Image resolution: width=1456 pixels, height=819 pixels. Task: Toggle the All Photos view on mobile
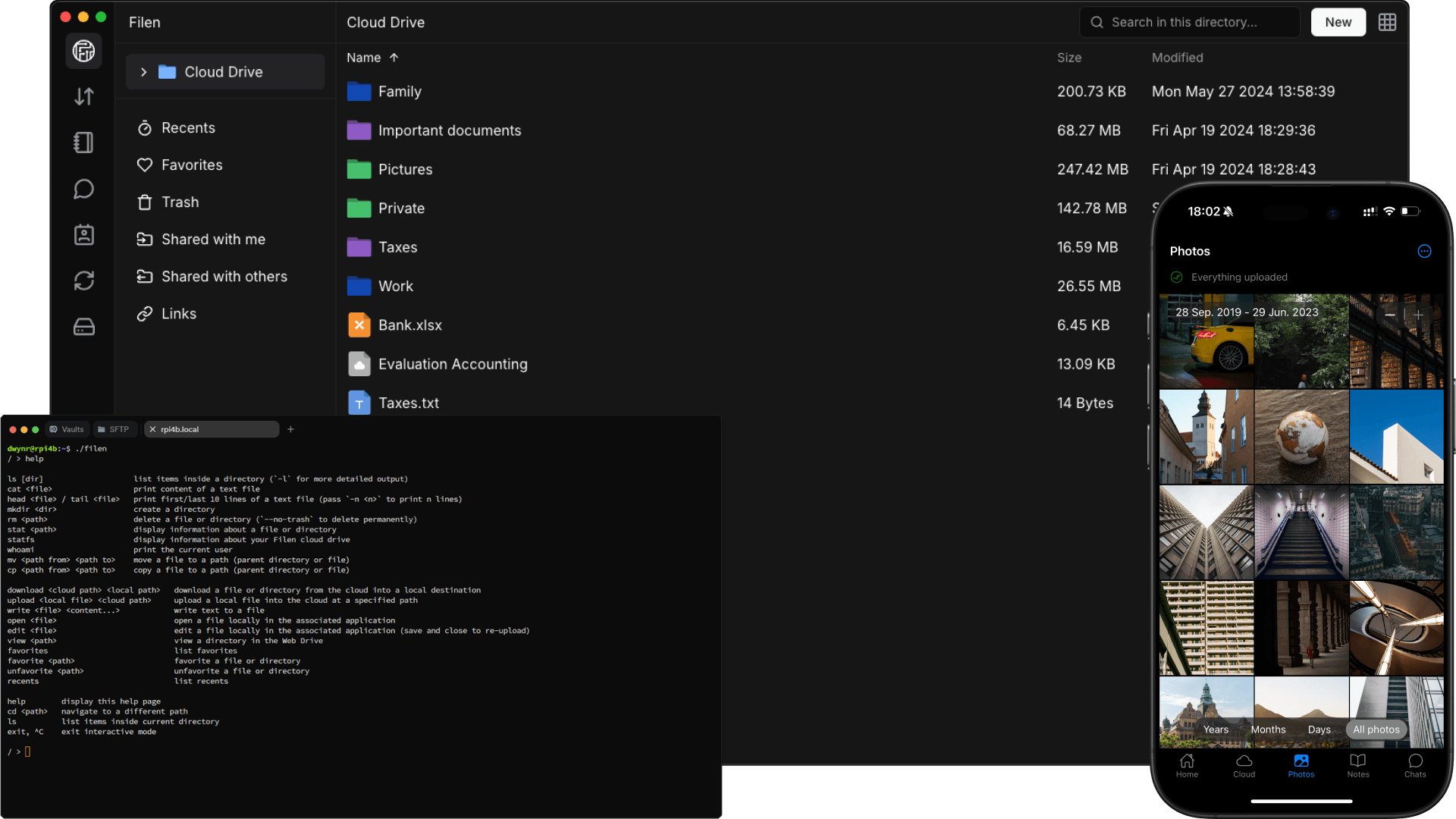pos(1376,729)
